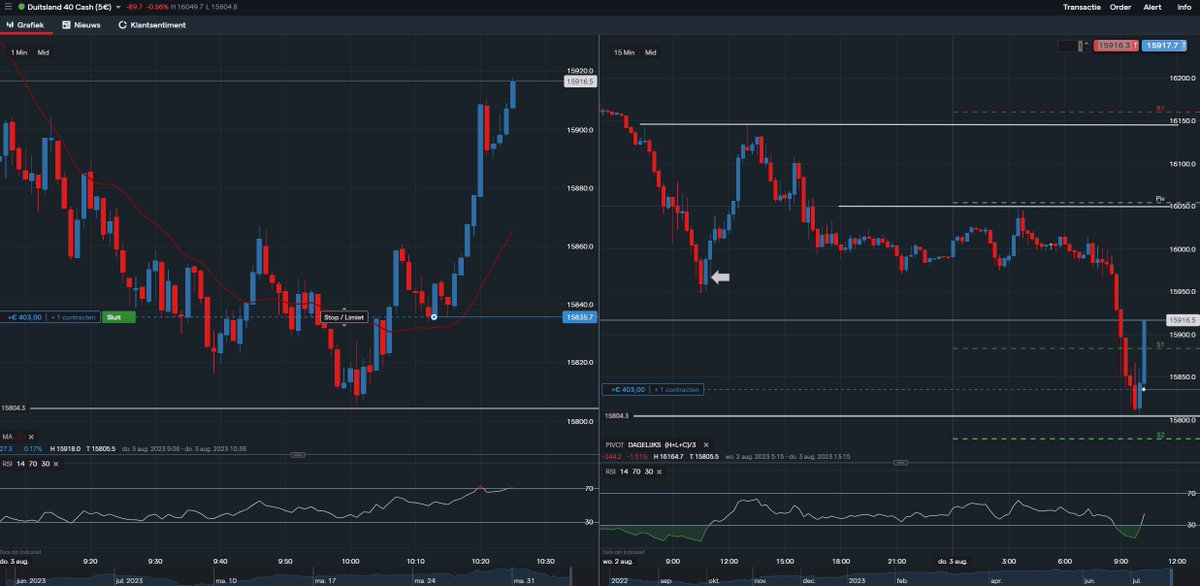Open the Nieuws tab
This screenshot has height=586, width=1200.
[x=80, y=25]
